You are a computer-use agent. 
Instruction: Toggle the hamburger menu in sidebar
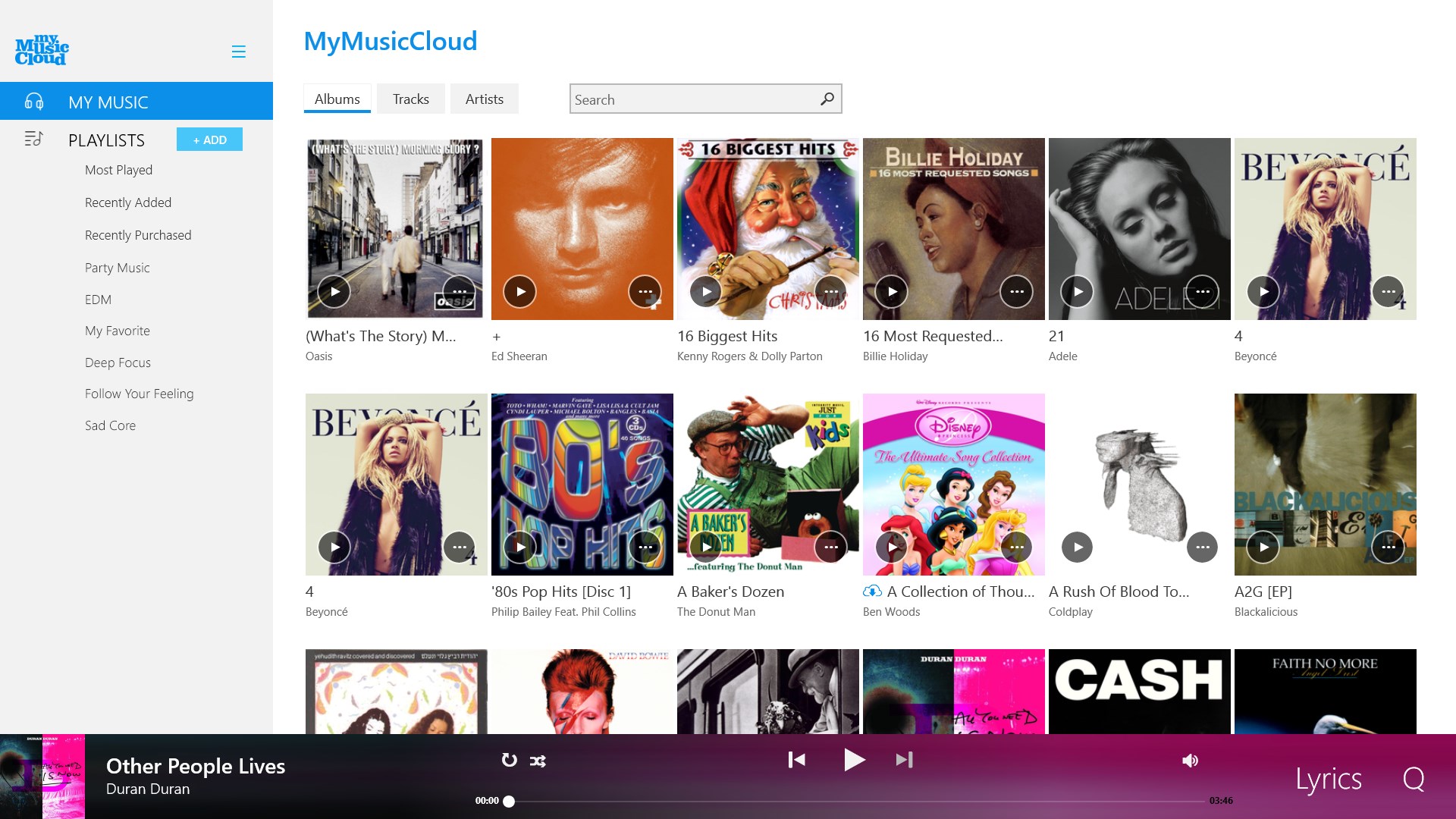[238, 52]
